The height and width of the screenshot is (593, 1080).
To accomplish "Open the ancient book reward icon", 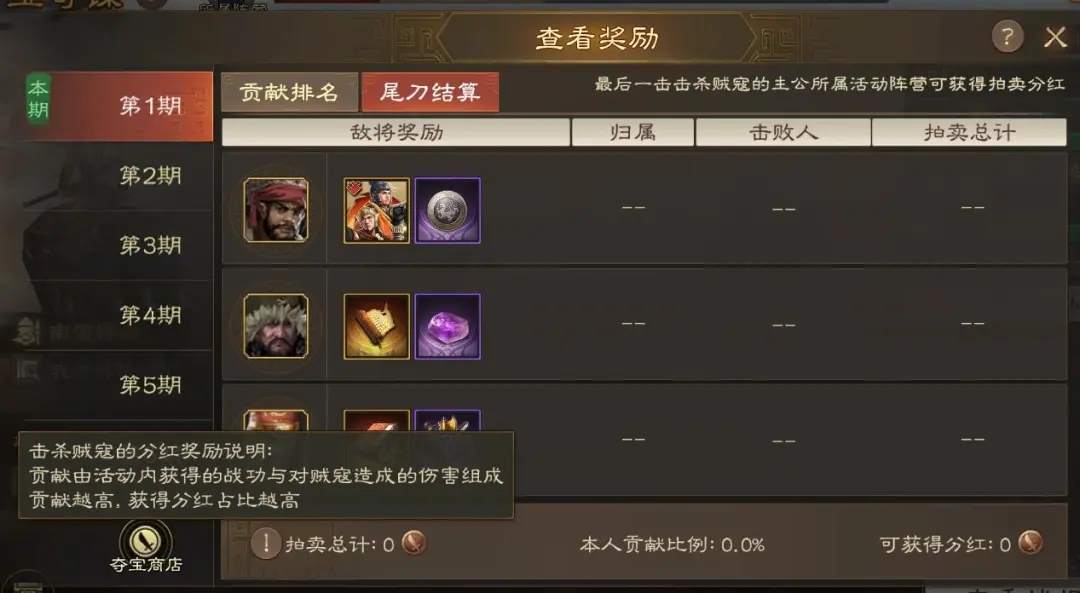I will (x=376, y=326).
